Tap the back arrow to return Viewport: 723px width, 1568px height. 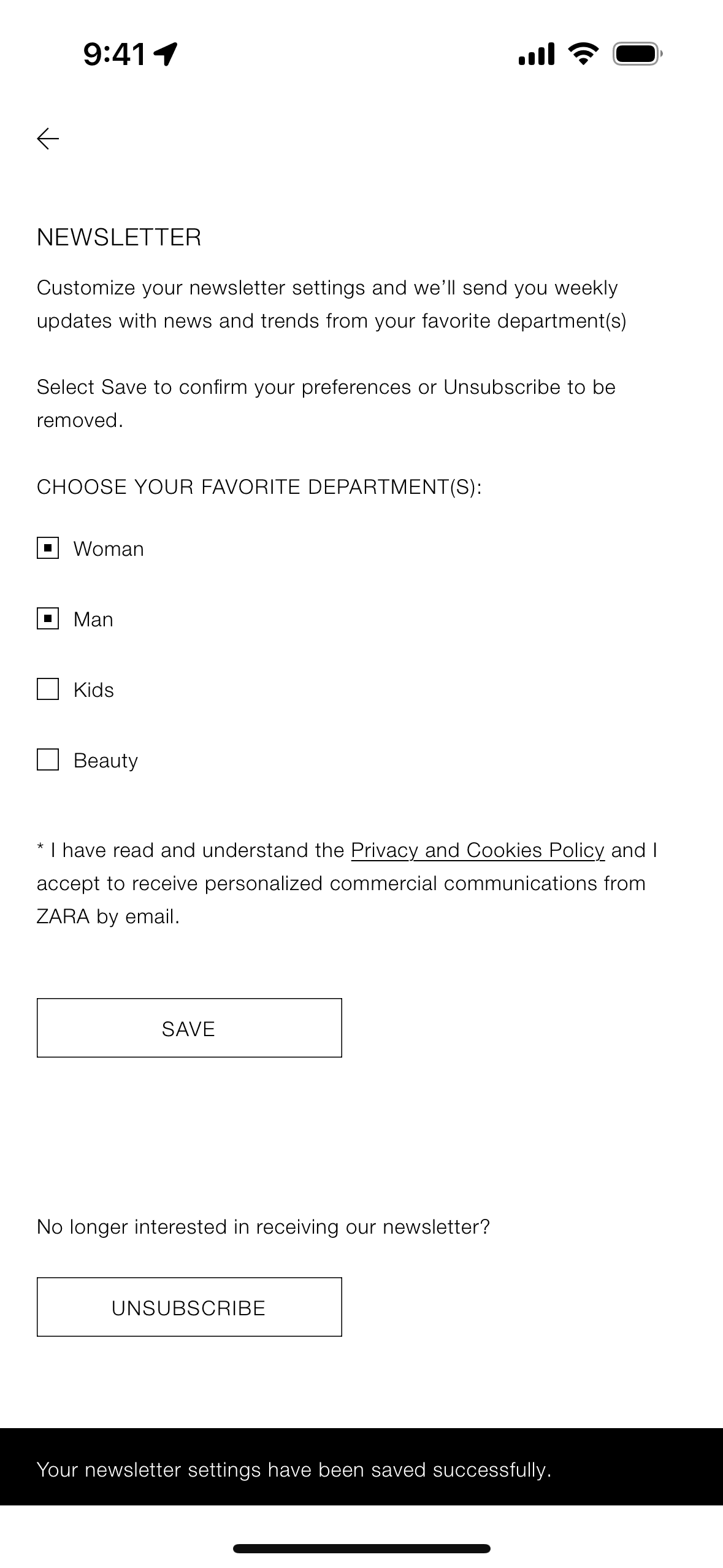pos(48,140)
